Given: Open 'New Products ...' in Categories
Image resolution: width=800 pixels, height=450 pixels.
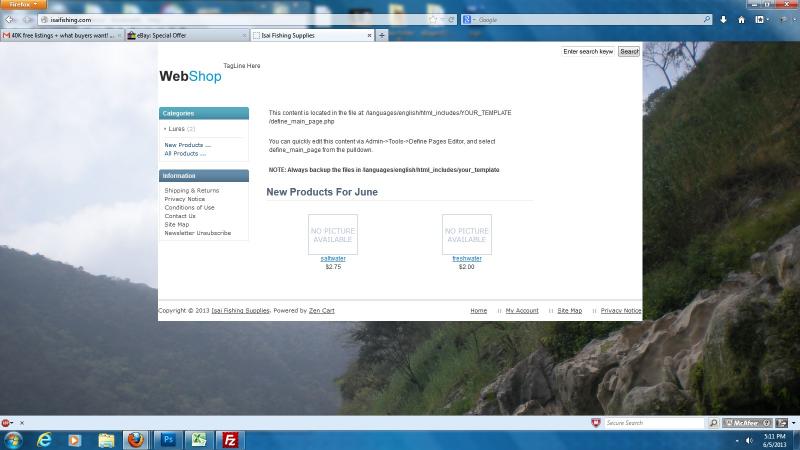Looking at the screenshot, I should (x=187, y=145).
